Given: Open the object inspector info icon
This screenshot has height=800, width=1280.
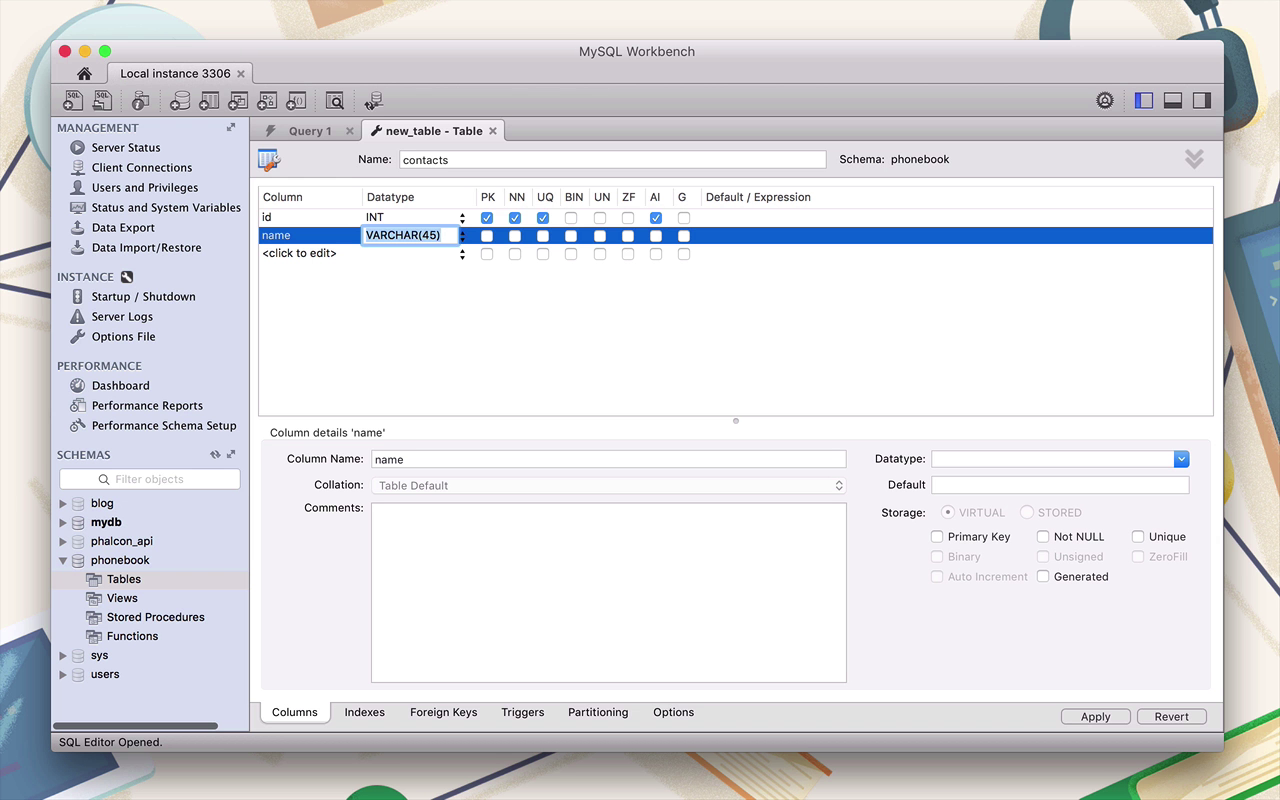Looking at the screenshot, I should coord(140,100).
